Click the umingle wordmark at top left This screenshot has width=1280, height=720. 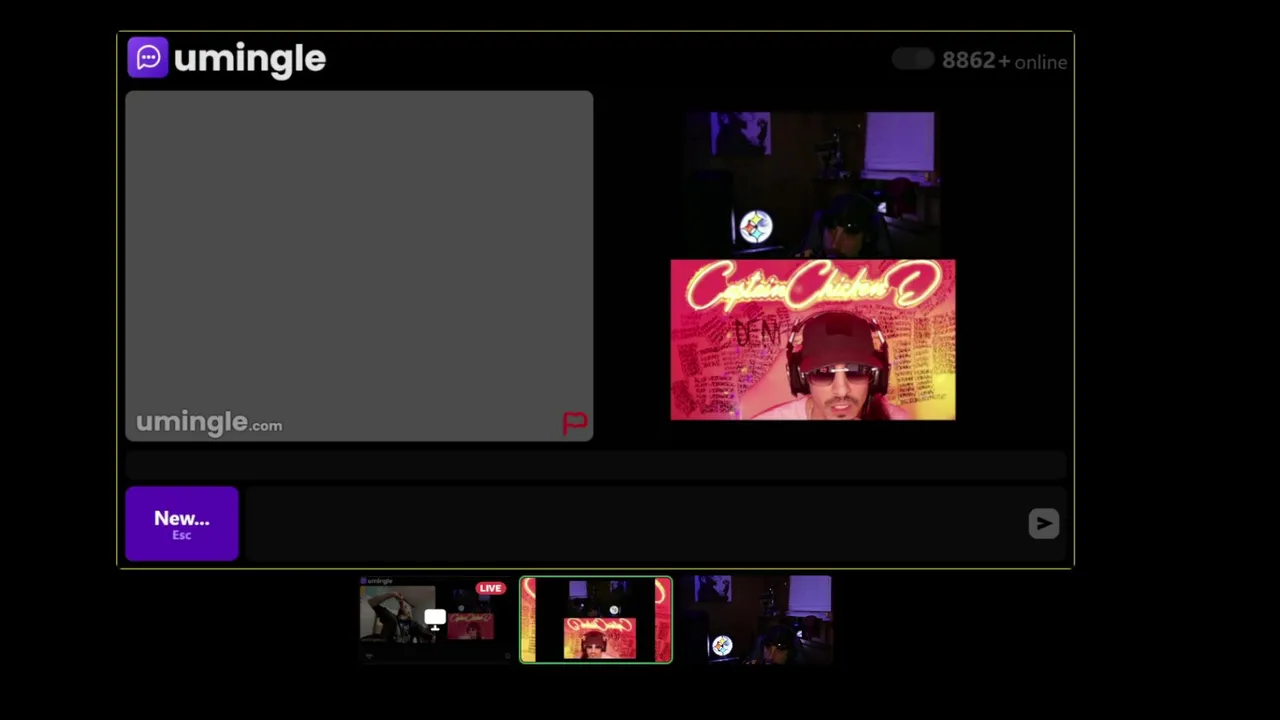click(x=250, y=59)
